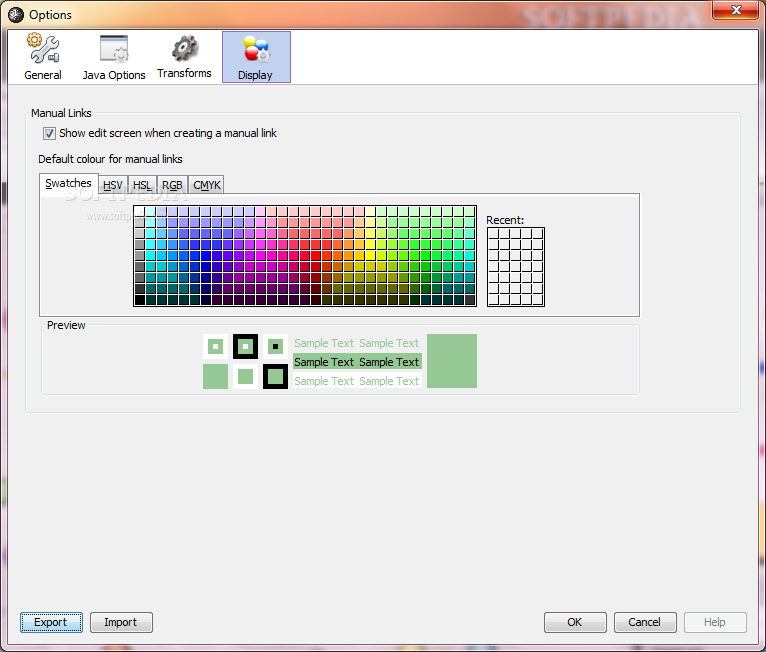This screenshot has width=766, height=652.
Task: Click the Help button
Action: click(715, 622)
